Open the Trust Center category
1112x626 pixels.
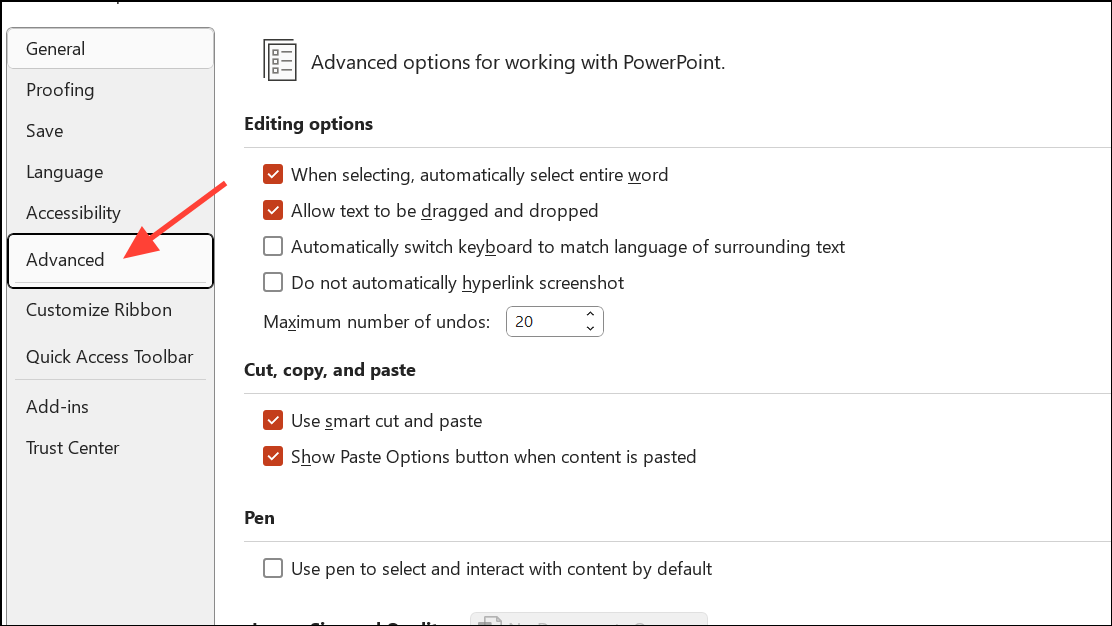(x=73, y=448)
